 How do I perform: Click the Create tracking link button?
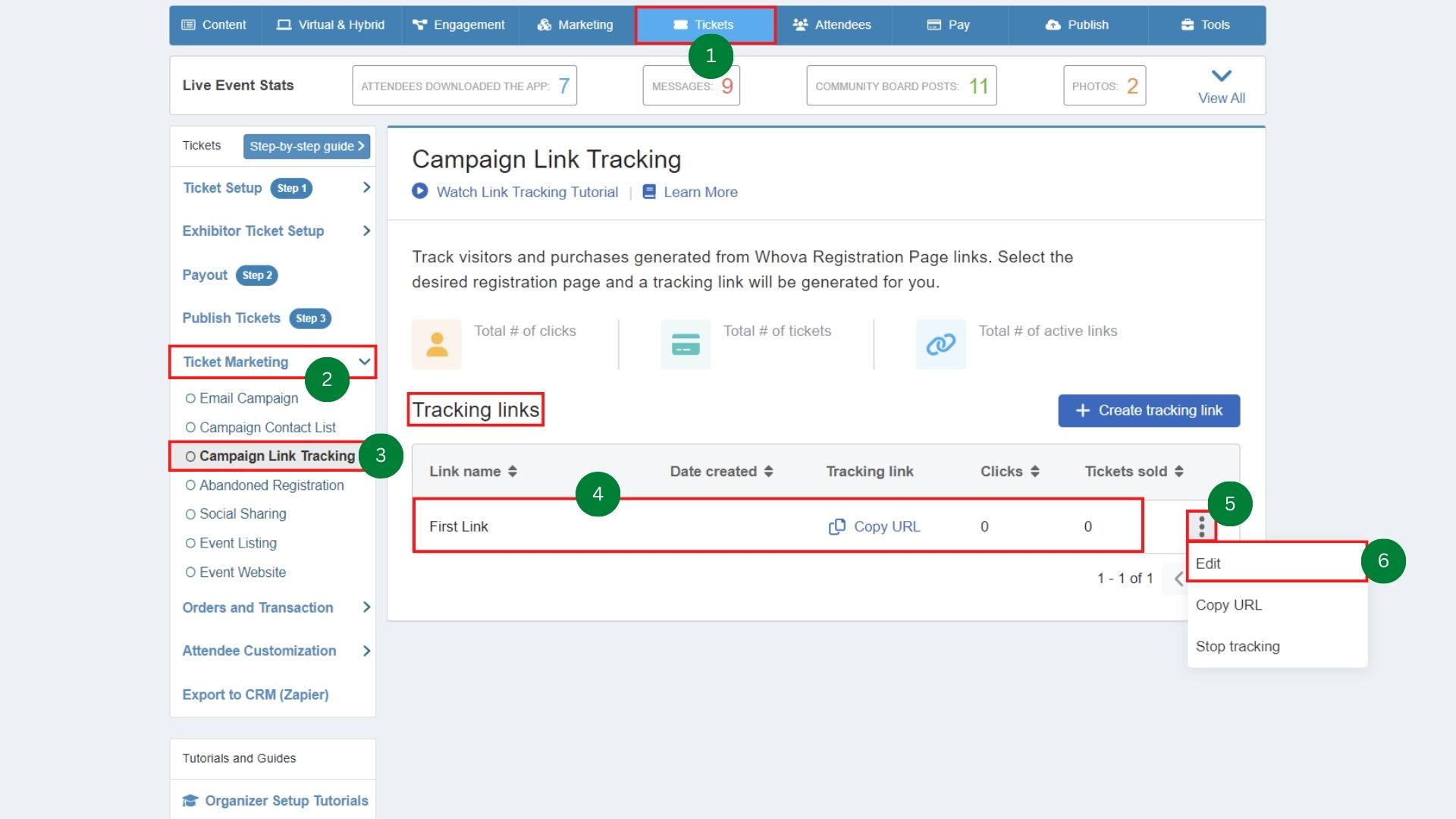tap(1148, 410)
